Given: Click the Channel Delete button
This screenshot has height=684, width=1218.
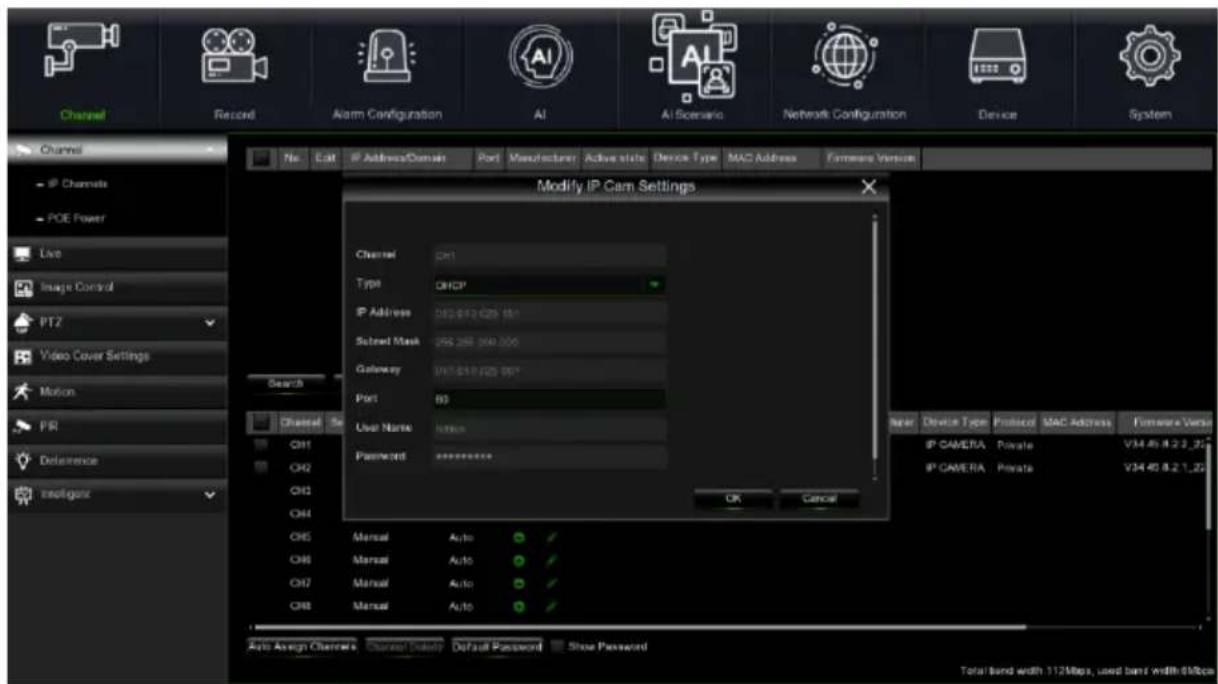Looking at the screenshot, I should pyautogui.click(x=404, y=646).
